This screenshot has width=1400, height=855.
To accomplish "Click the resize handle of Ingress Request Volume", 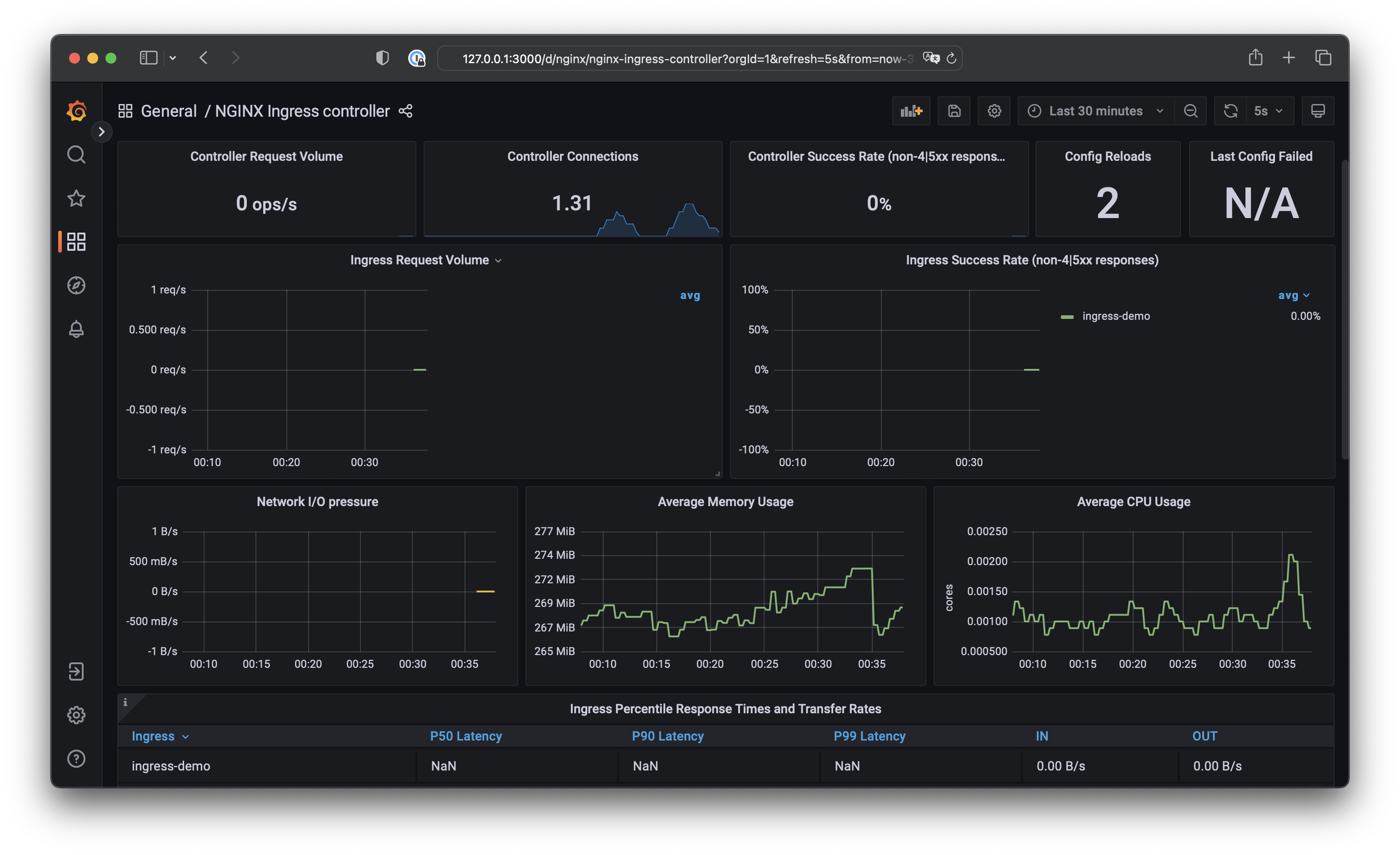I will point(718,473).
